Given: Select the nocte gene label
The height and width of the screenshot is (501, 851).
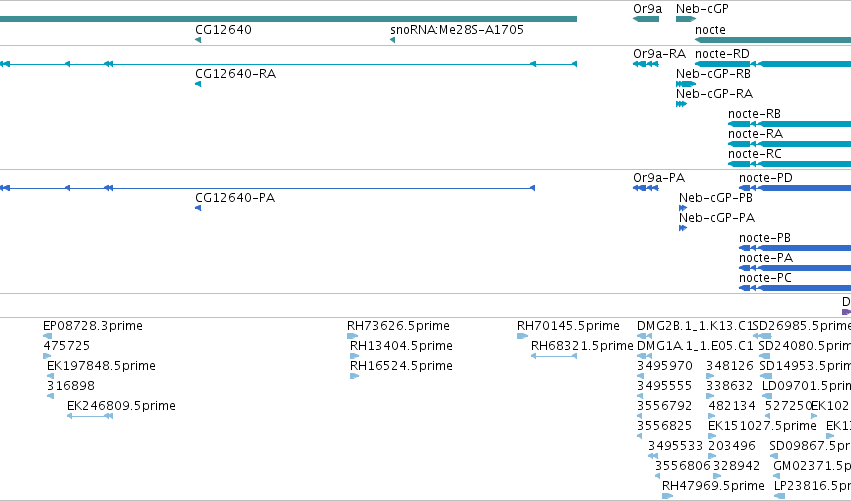Looking at the screenshot, I should click(710, 30).
